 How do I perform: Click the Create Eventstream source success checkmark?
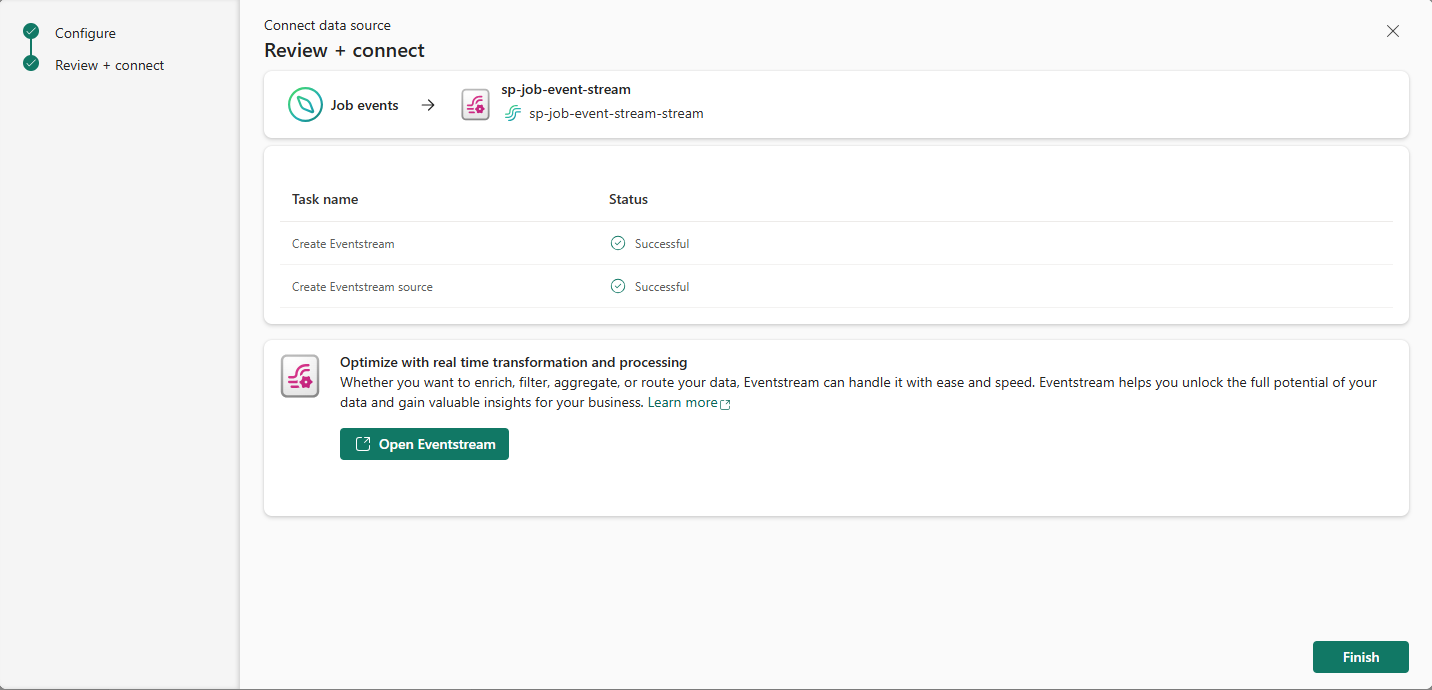click(618, 286)
